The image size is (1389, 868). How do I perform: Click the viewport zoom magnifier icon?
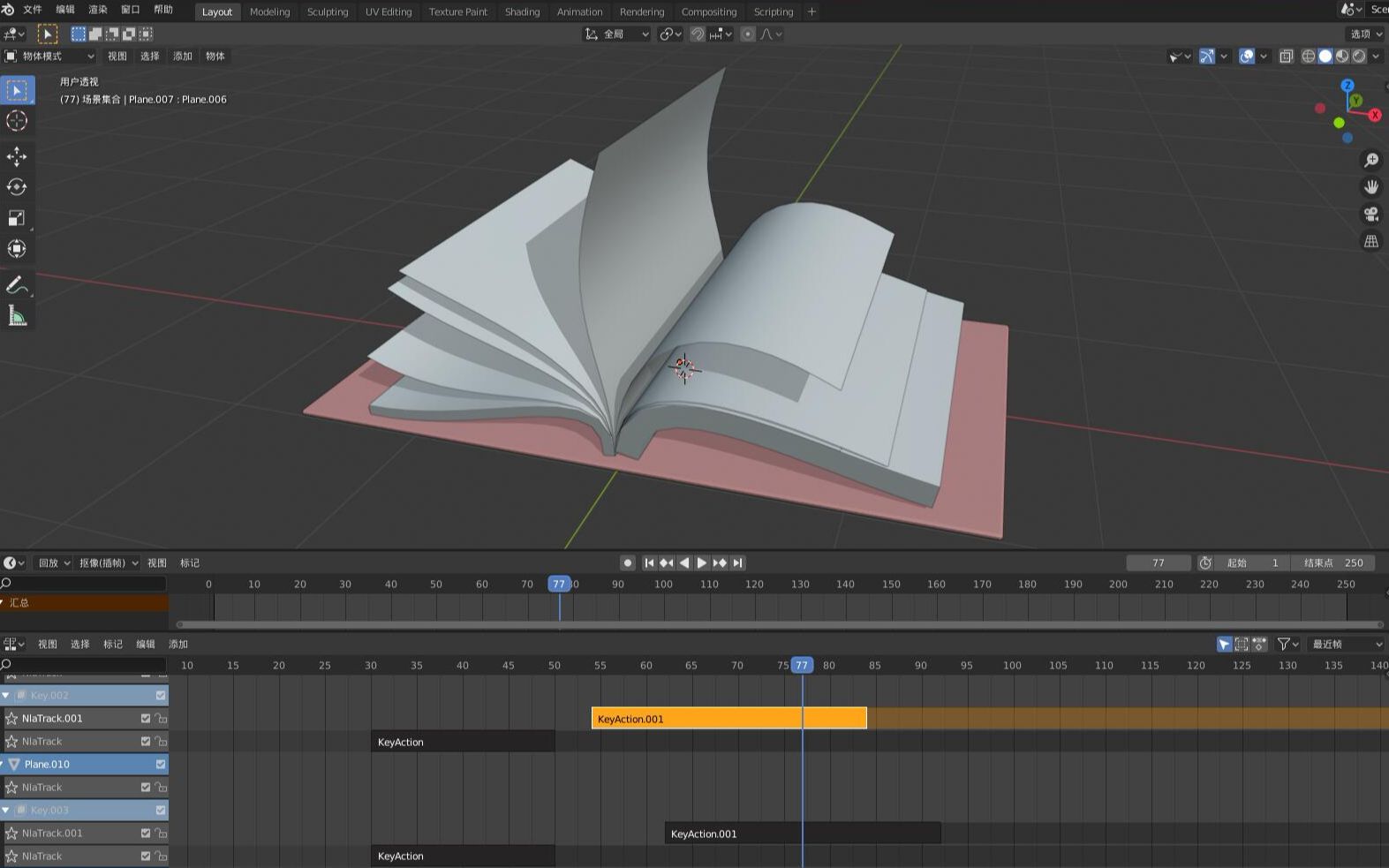click(x=1370, y=160)
